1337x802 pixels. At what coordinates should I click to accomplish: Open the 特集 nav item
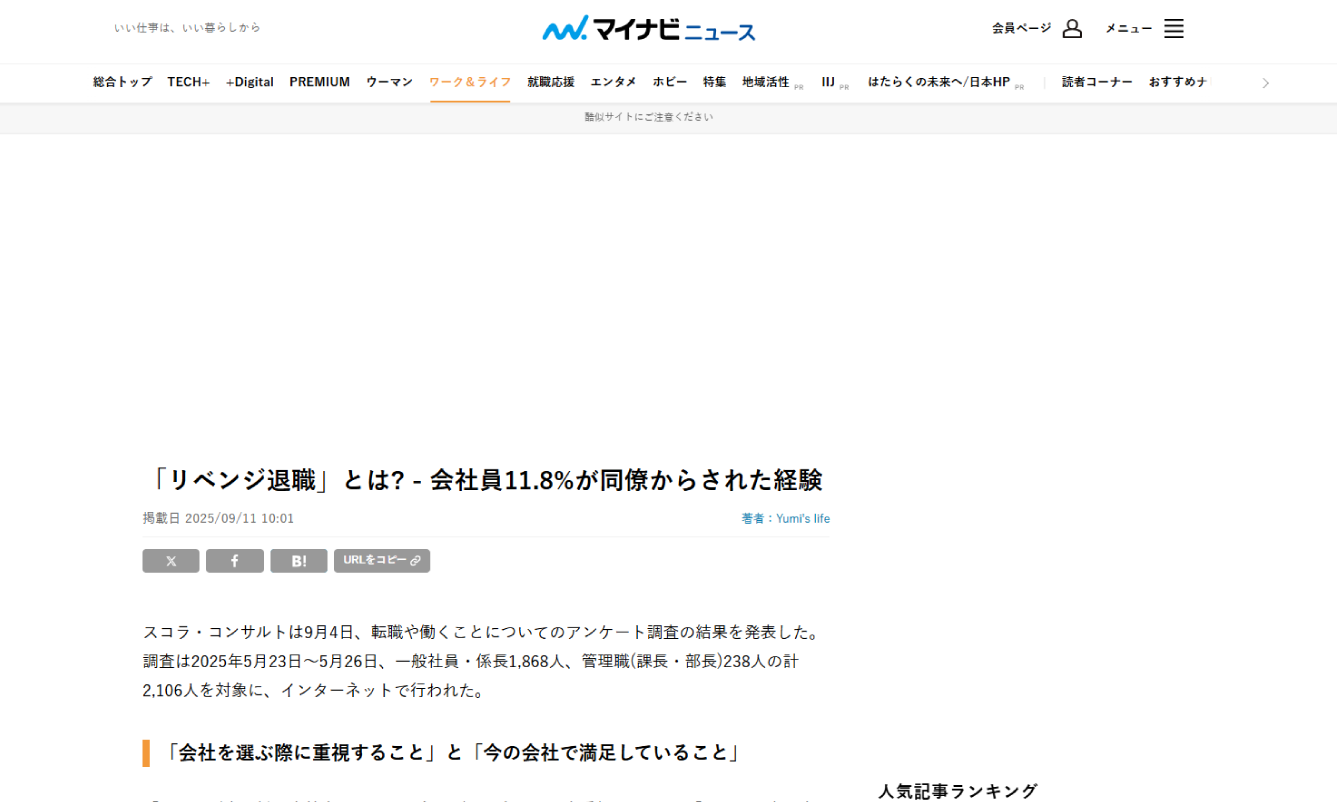[x=714, y=82]
